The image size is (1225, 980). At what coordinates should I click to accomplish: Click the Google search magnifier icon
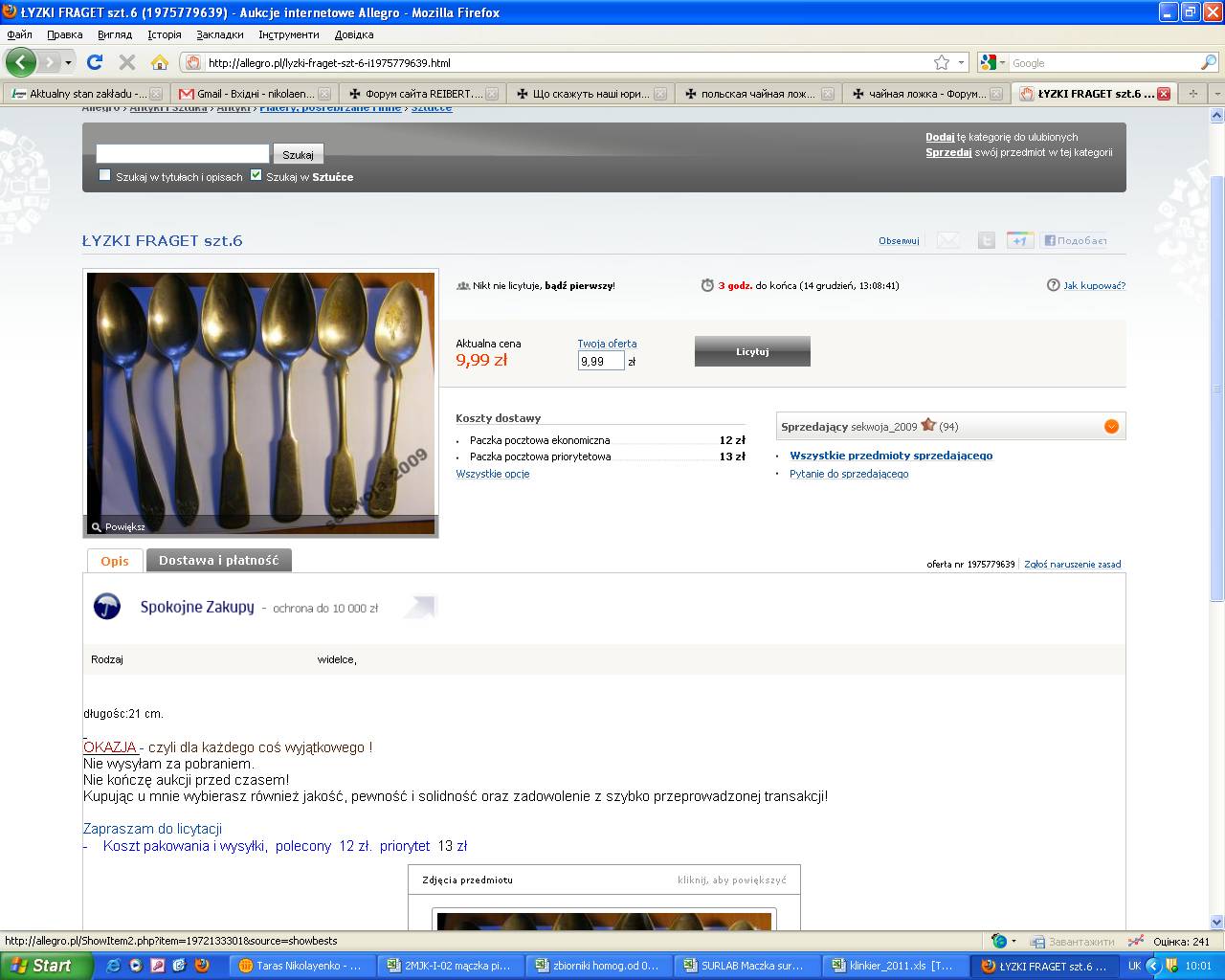(1208, 62)
